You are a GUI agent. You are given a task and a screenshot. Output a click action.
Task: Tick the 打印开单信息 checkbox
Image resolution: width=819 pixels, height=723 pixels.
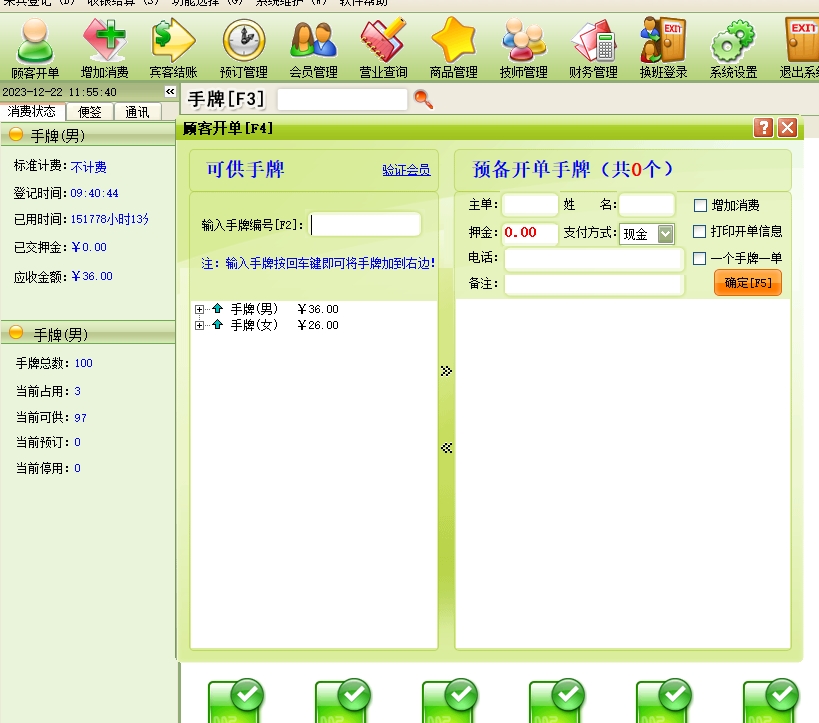(x=700, y=232)
